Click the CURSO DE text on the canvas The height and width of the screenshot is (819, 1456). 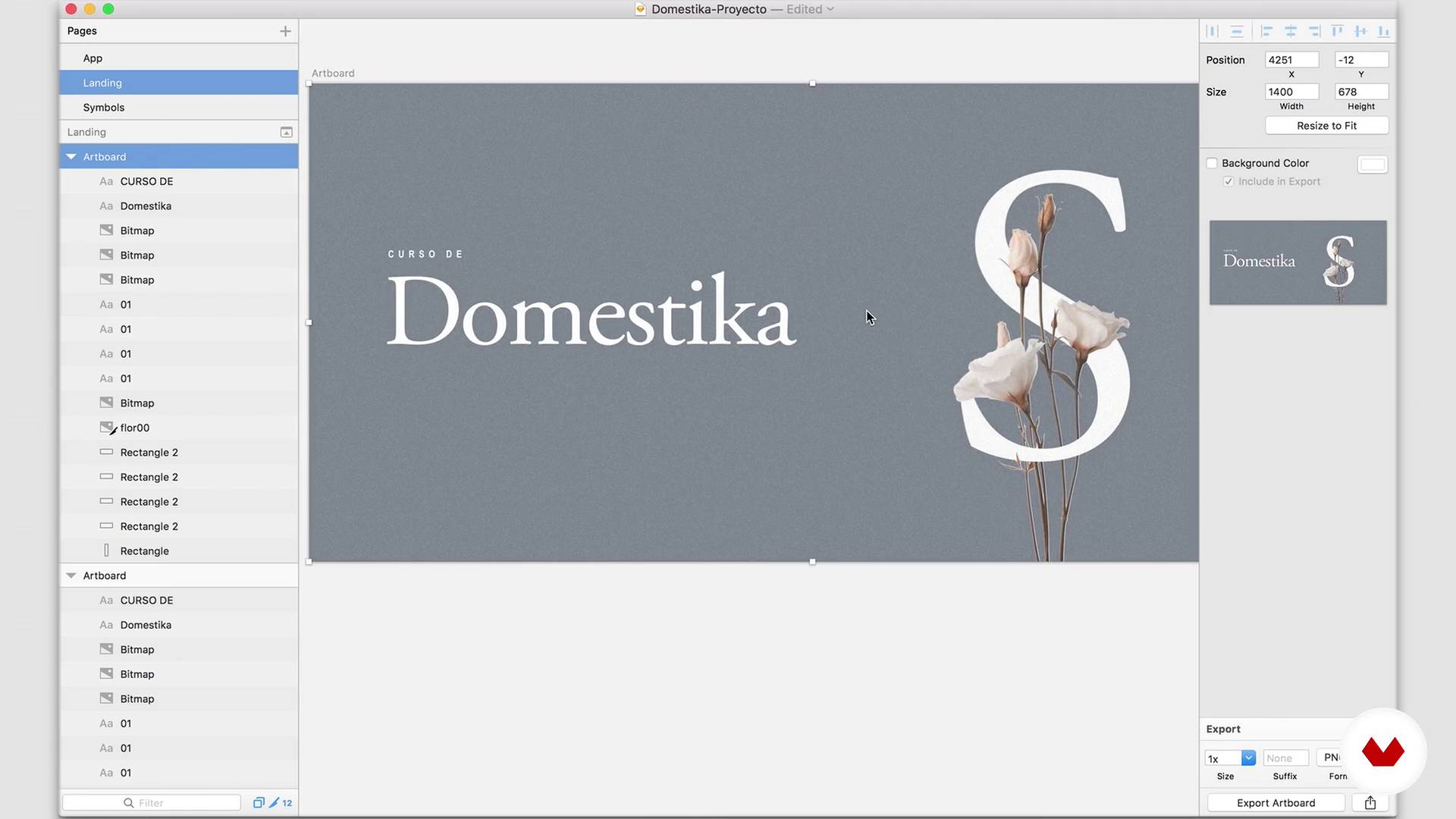[x=425, y=254]
